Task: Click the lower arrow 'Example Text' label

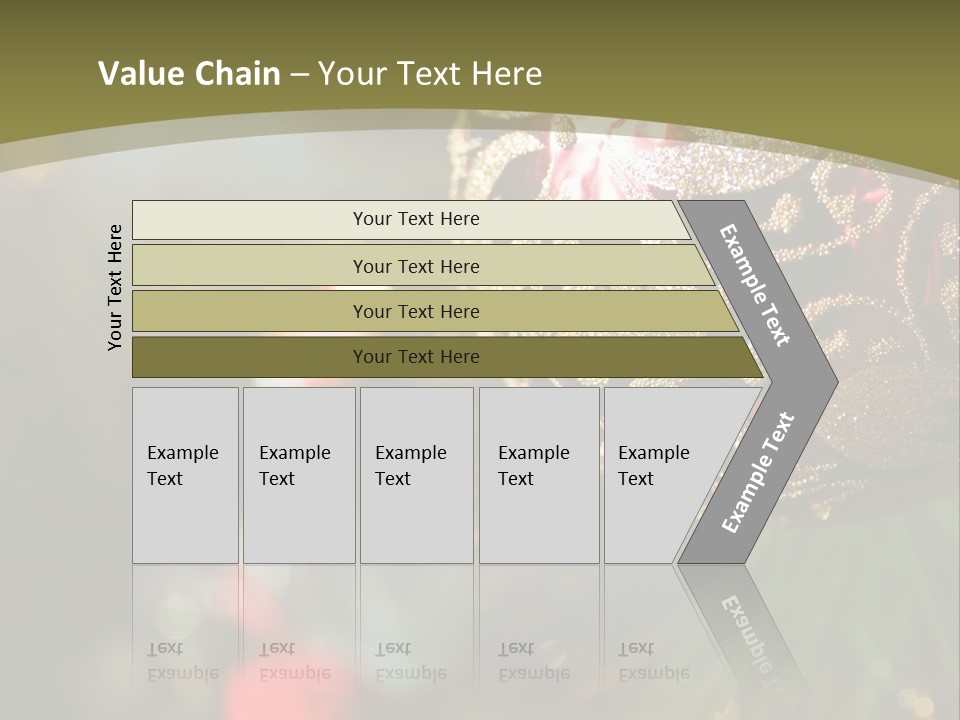Action: 758,472
